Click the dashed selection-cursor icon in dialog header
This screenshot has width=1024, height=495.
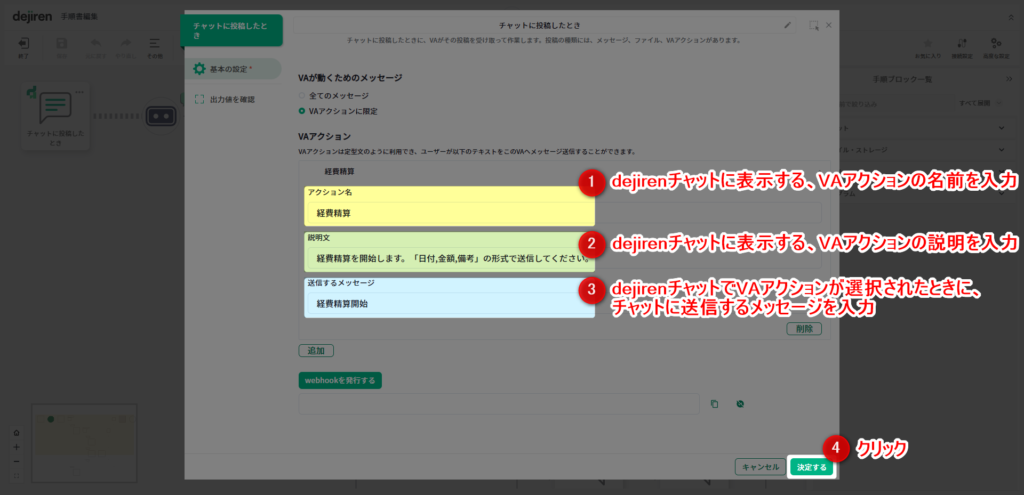[814, 25]
